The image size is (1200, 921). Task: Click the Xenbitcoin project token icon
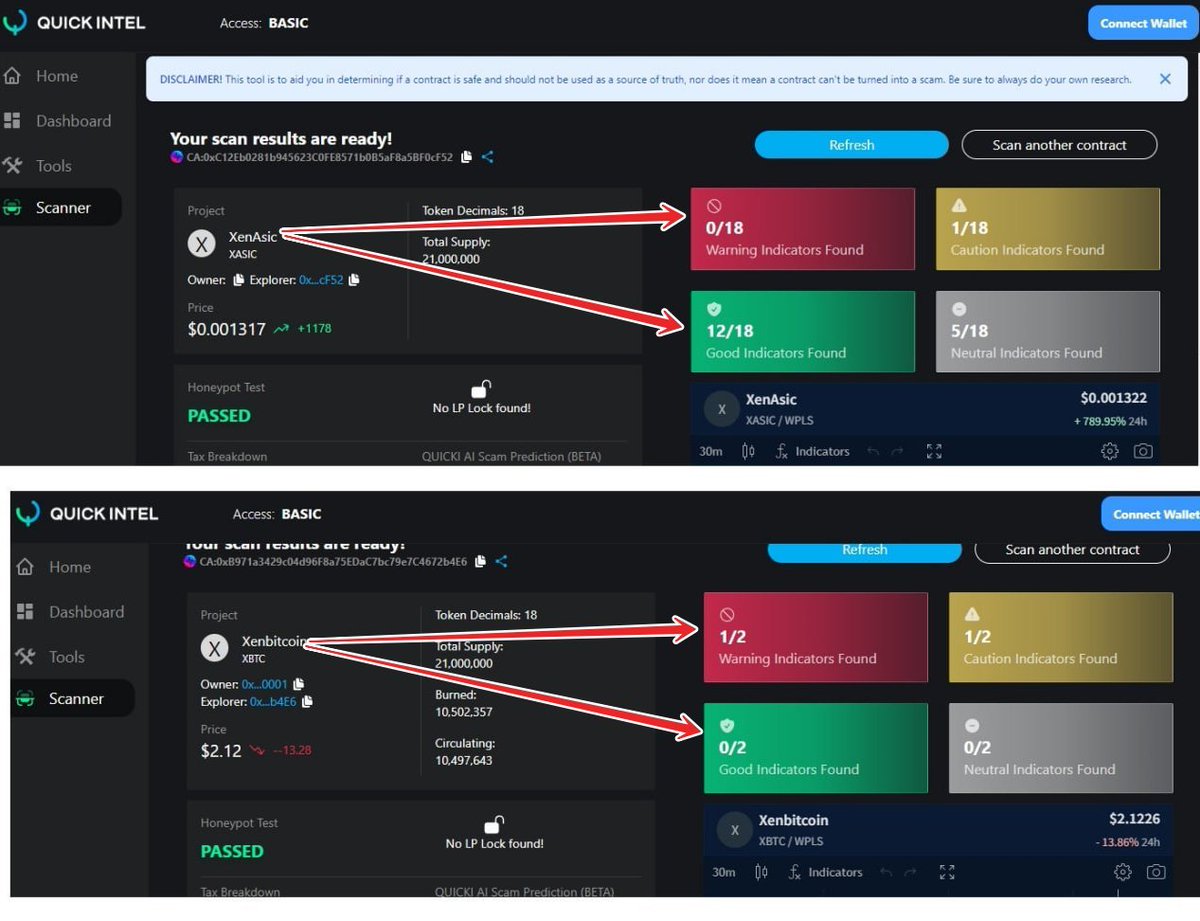[215, 648]
